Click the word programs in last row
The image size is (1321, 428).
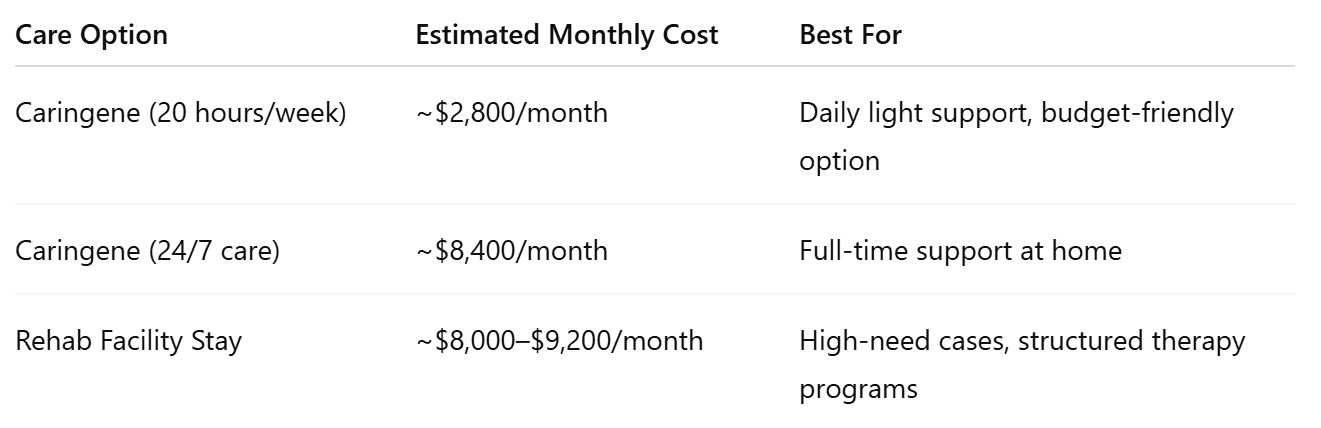point(858,389)
